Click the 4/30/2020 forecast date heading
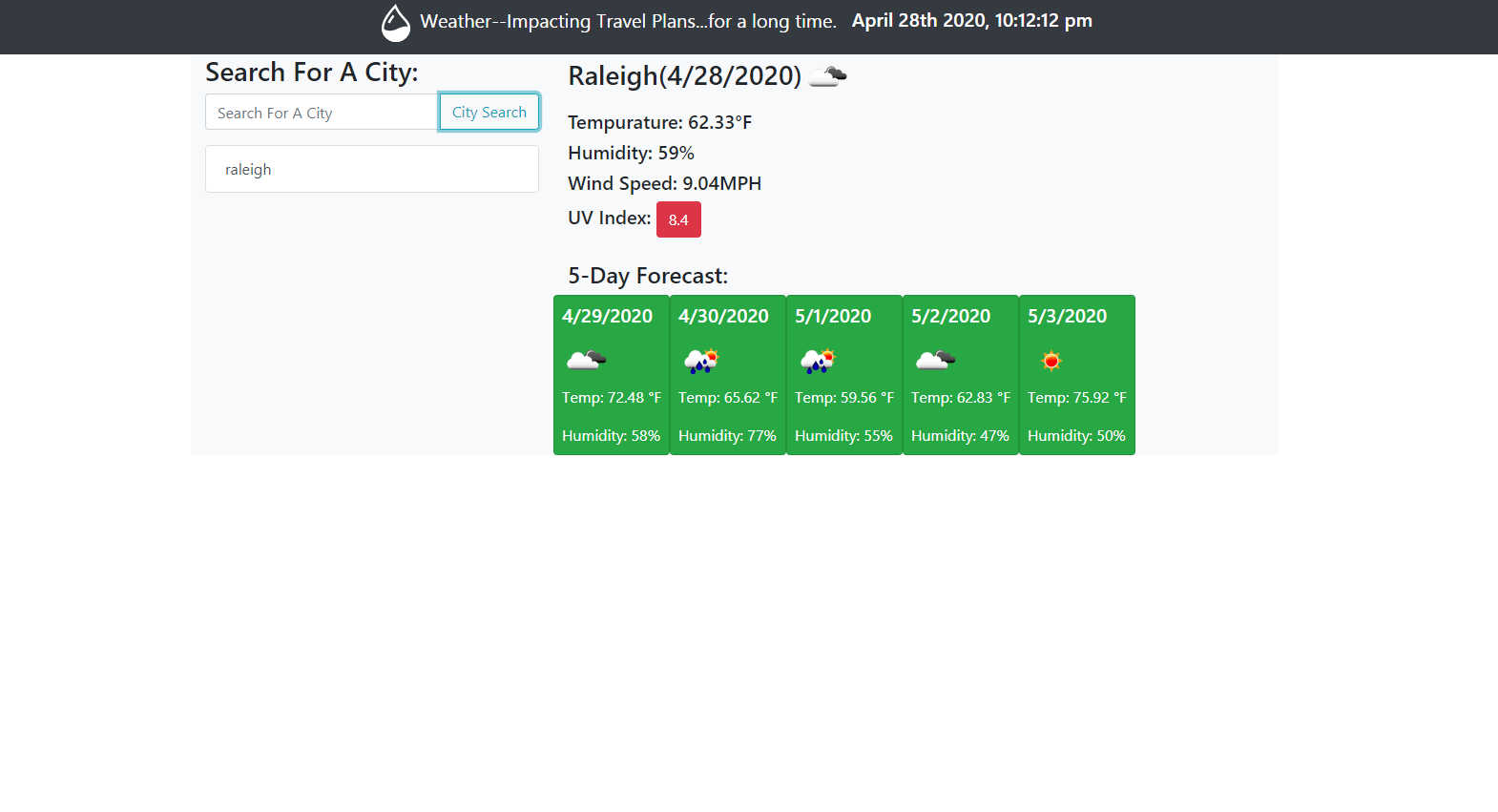The width and height of the screenshot is (1498, 812). [x=723, y=317]
